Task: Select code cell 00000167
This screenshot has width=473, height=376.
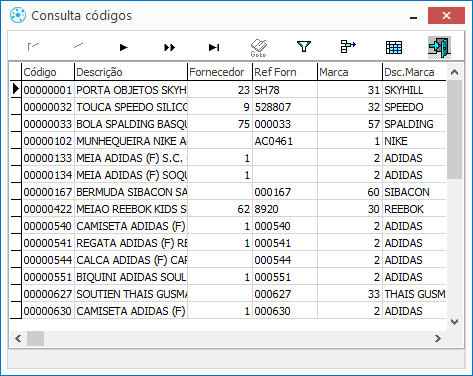Action: point(48,192)
